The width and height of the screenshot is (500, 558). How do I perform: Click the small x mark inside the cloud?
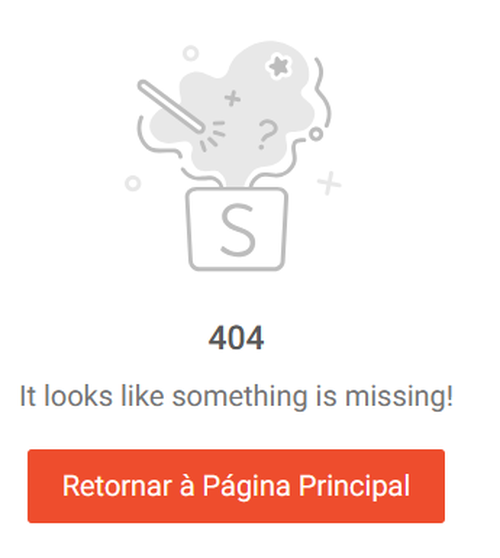(x=232, y=98)
